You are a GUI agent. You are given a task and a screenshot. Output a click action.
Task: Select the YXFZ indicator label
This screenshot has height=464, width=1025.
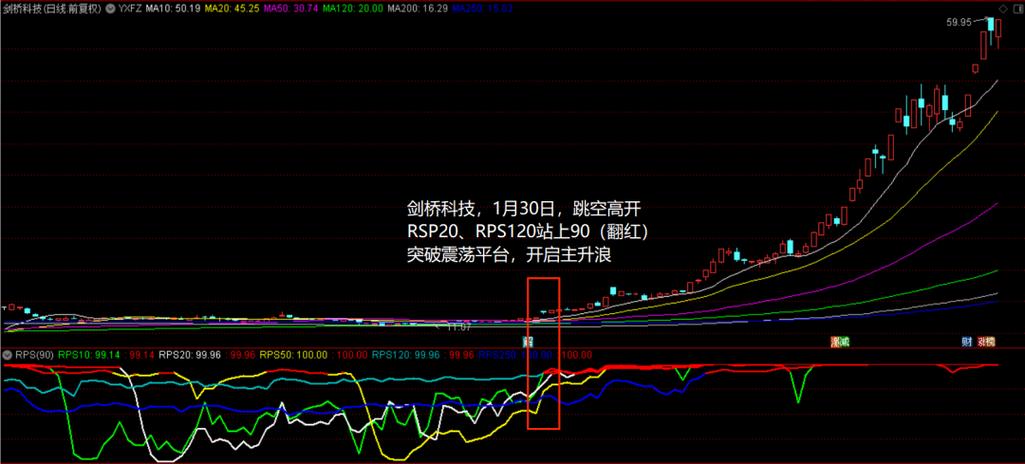[x=129, y=9]
